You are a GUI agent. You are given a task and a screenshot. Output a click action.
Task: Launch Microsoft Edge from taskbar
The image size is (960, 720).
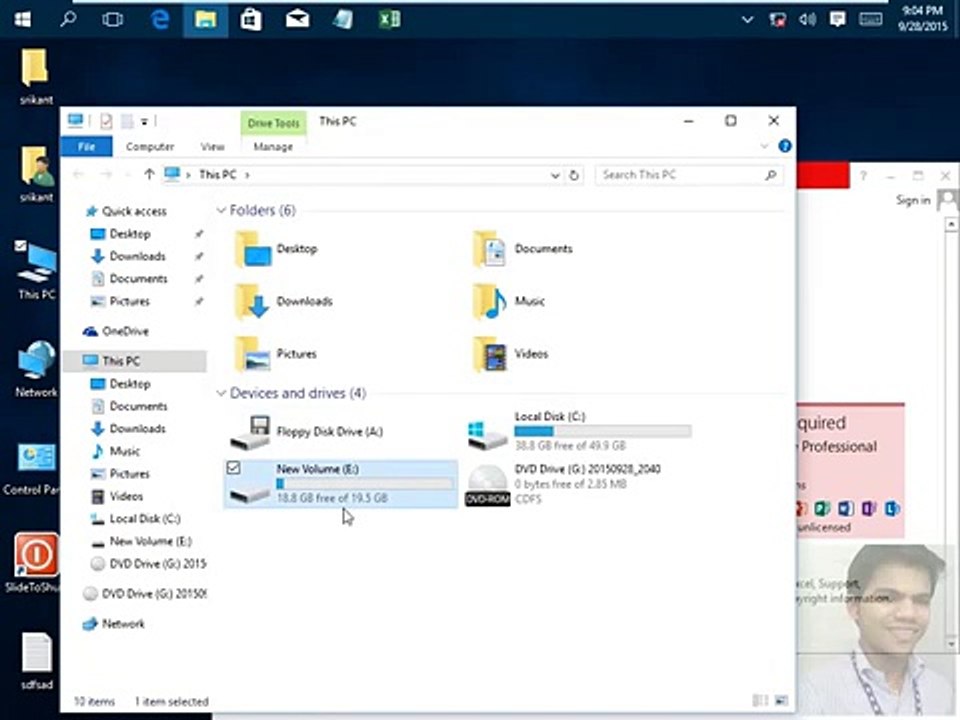160,20
